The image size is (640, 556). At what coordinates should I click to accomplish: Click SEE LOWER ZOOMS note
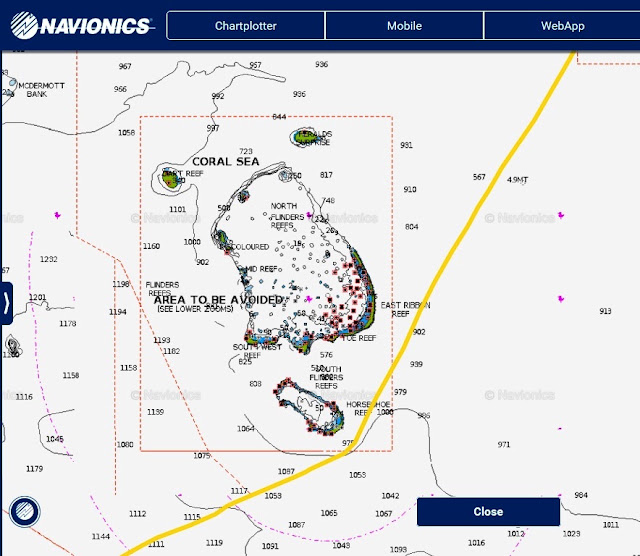(x=195, y=309)
